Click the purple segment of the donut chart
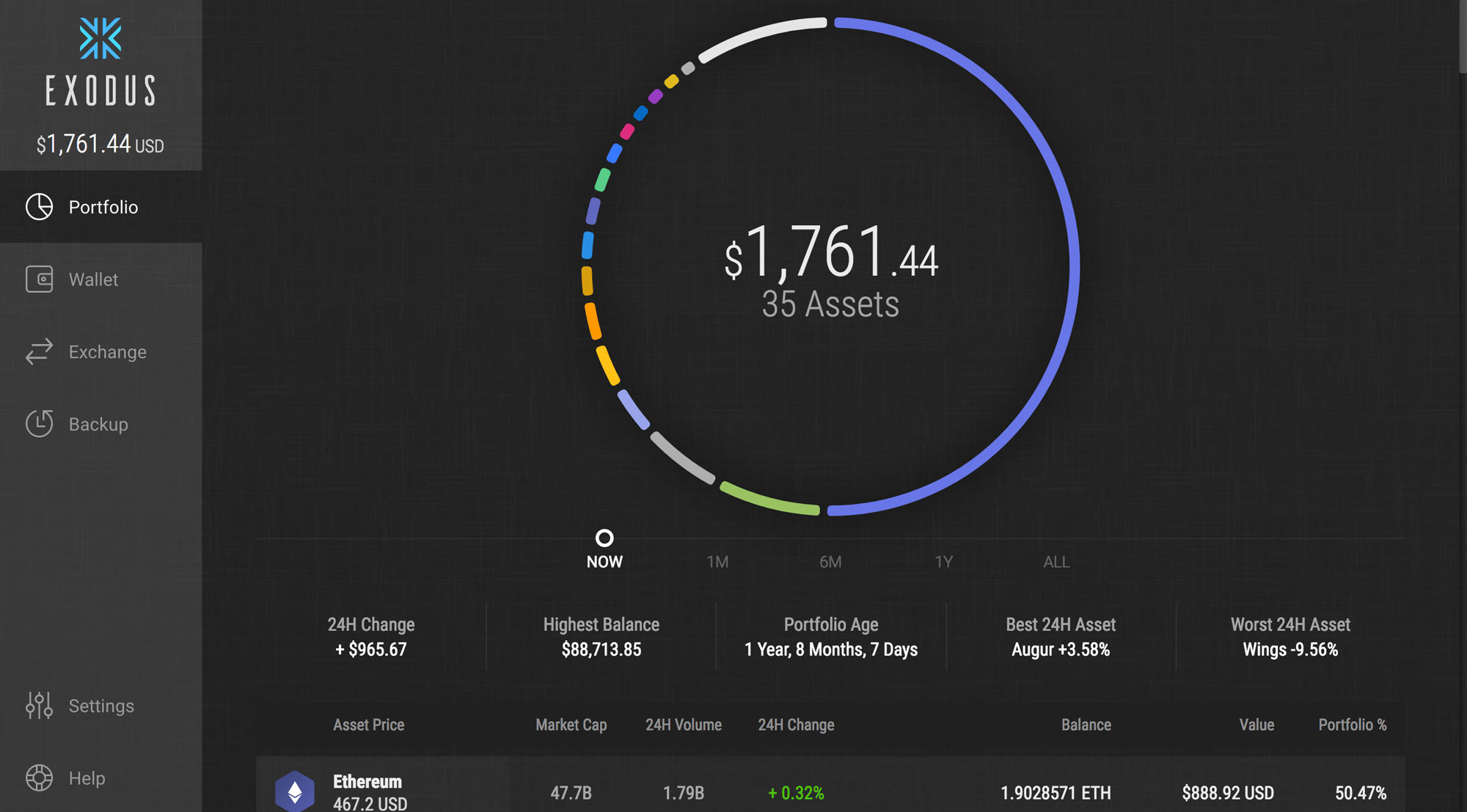This screenshot has width=1467, height=812. (x=655, y=96)
